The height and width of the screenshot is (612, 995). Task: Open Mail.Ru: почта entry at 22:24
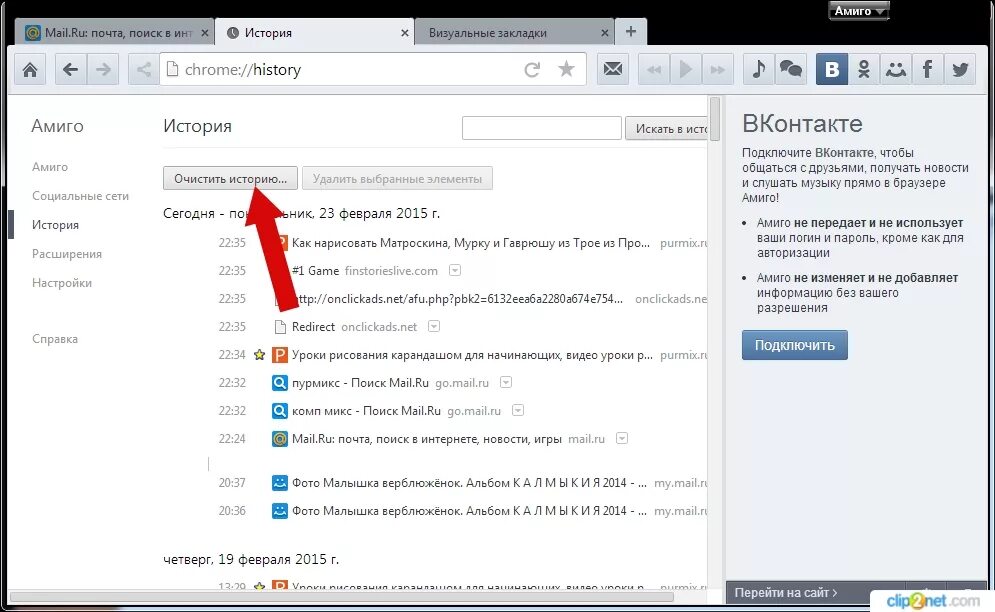[x=426, y=439]
